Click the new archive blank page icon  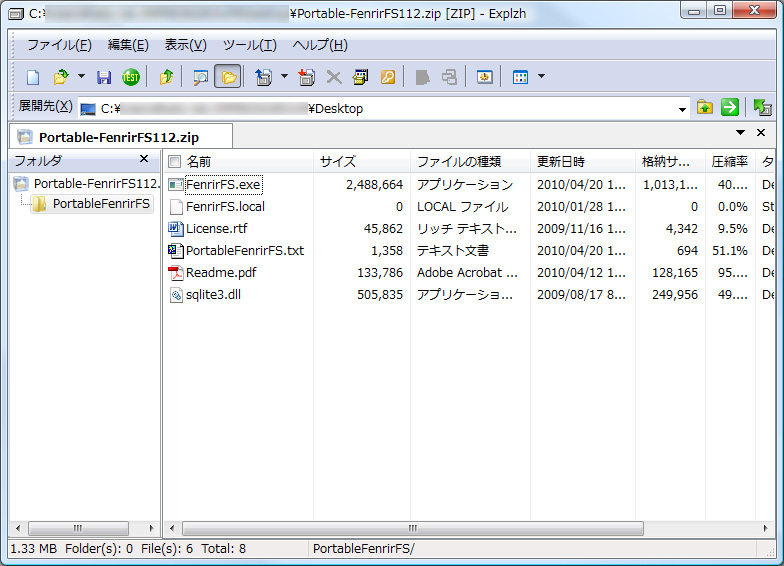[x=33, y=77]
